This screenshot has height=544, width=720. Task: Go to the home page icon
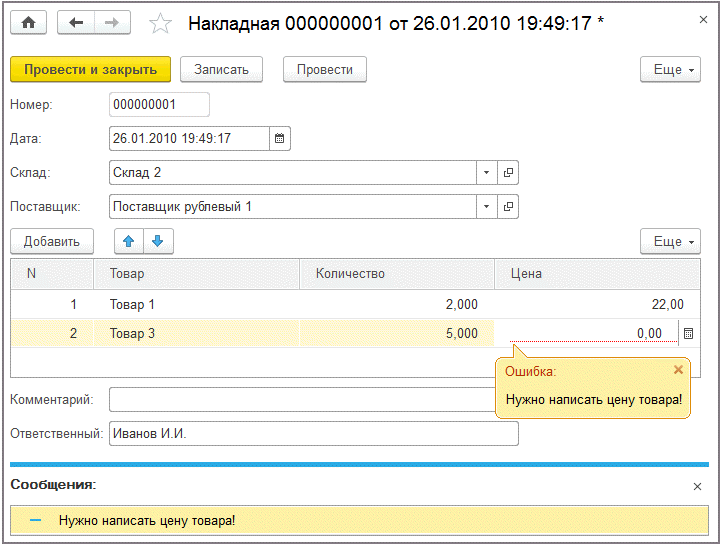point(28,22)
